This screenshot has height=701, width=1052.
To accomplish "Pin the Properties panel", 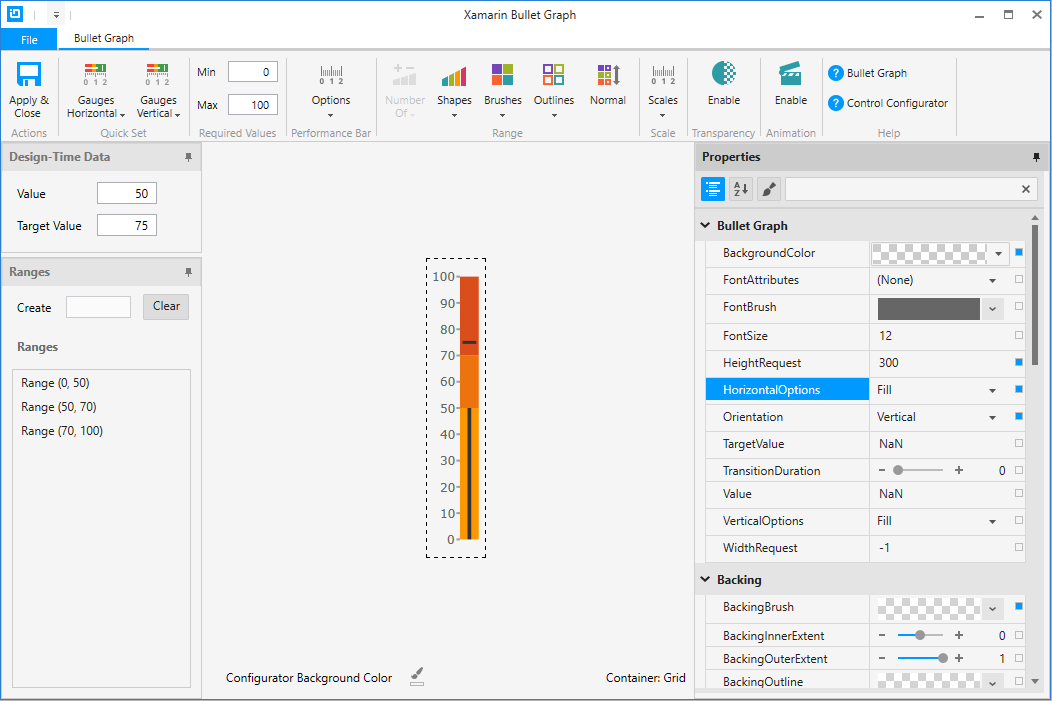I will [1037, 157].
